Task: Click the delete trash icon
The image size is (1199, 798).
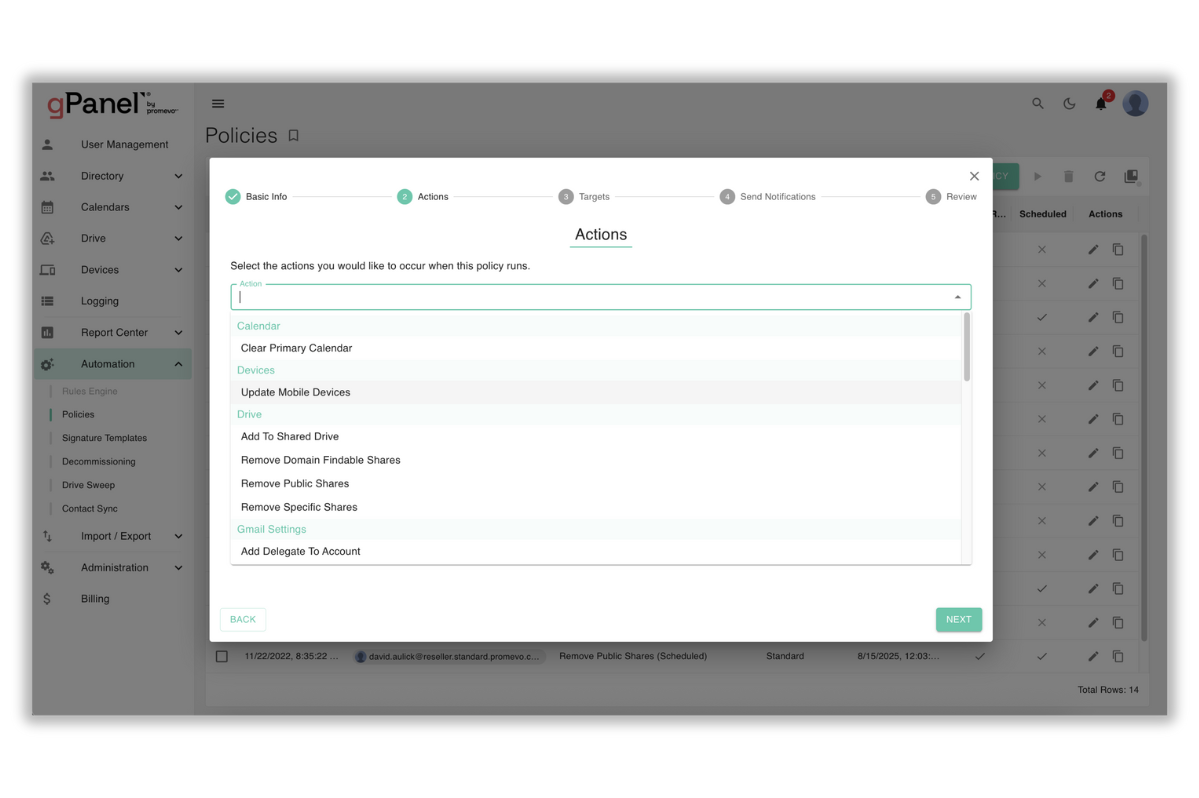Action: tap(1069, 177)
